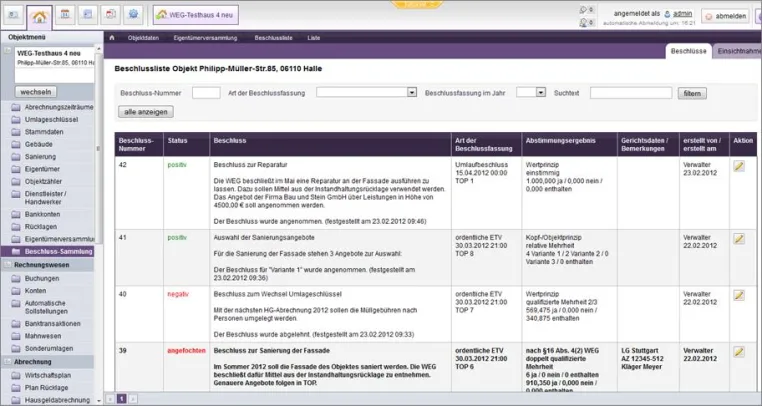Edit Beschluss 42 with pencil icon

point(739,166)
